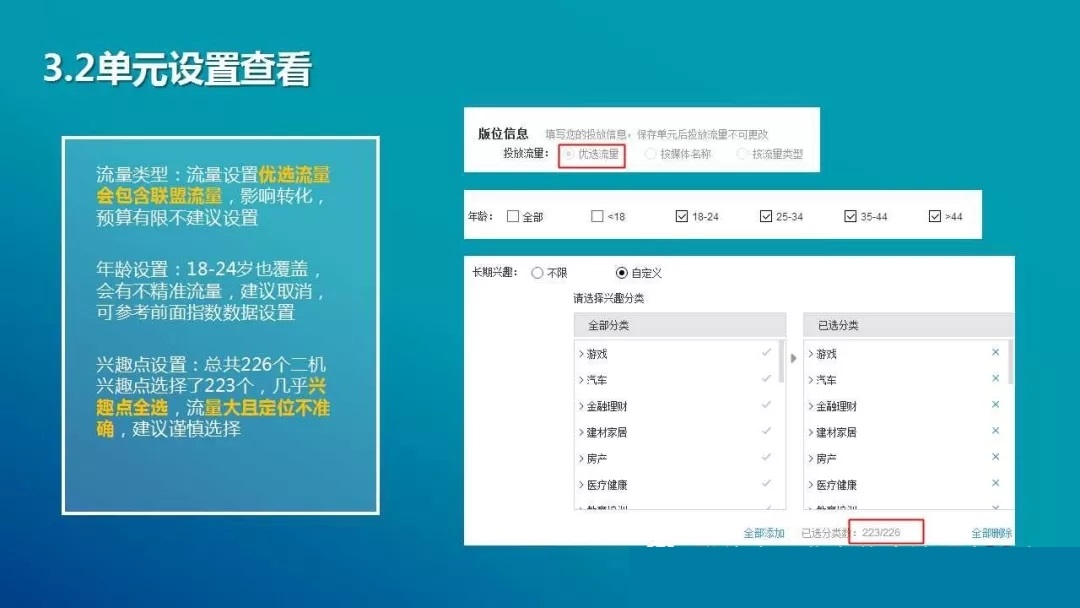Click the 已选分类 list scrollbar
Viewport: 1080px width, 608px height.
click(x=1010, y=361)
